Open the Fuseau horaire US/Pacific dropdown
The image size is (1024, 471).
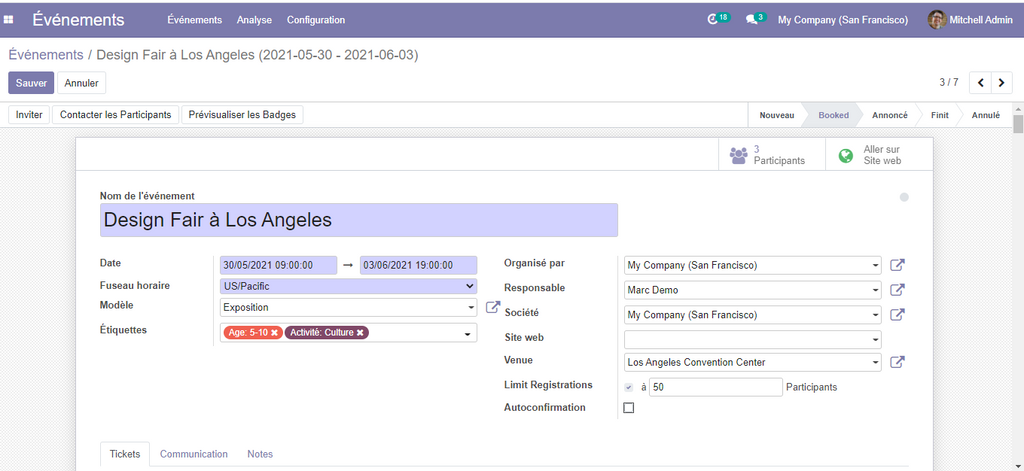348,286
